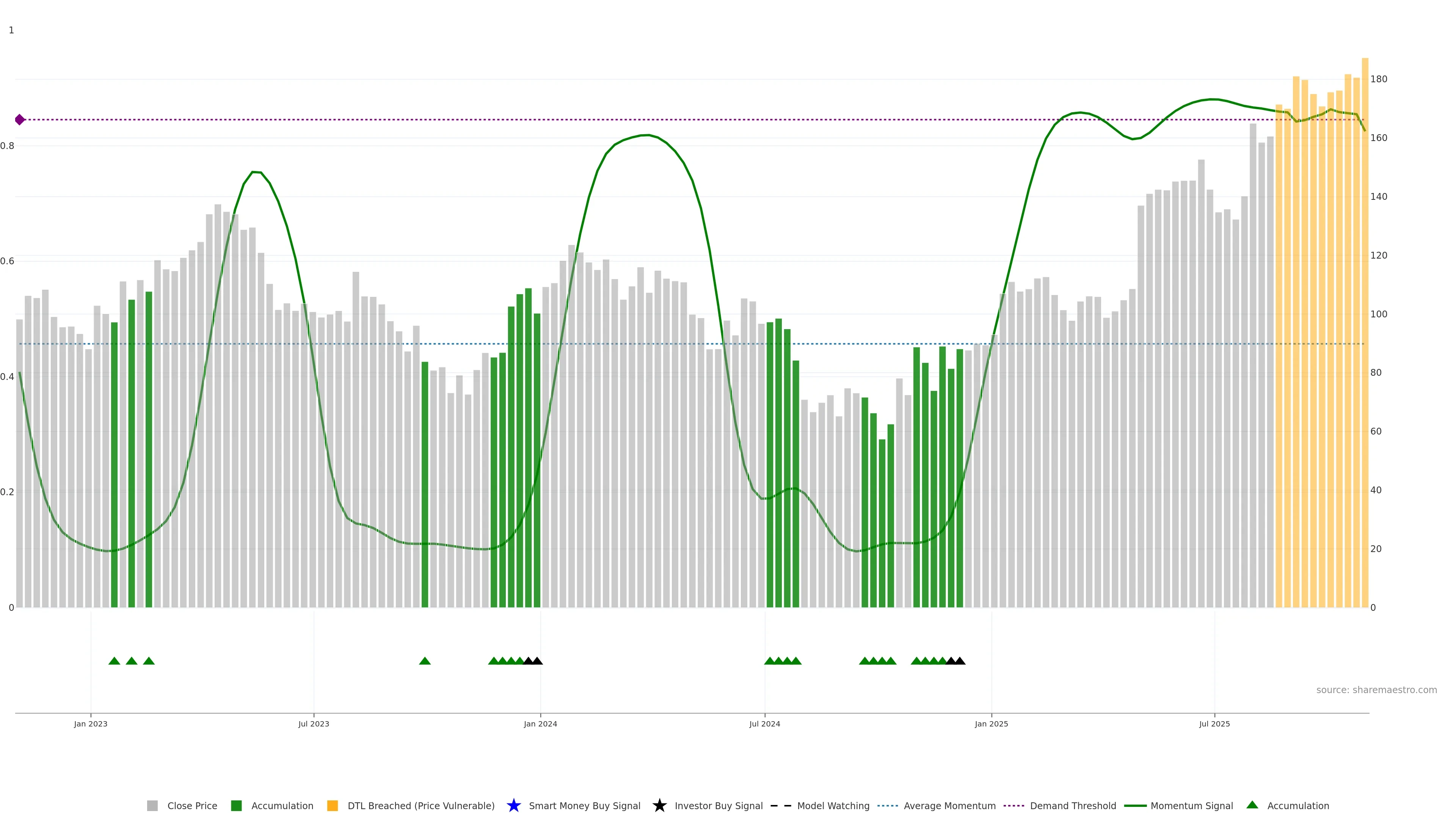Click the Model Watching dashed line icon
This screenshot has width=1456, height=819.
click(x=781, y=805)
